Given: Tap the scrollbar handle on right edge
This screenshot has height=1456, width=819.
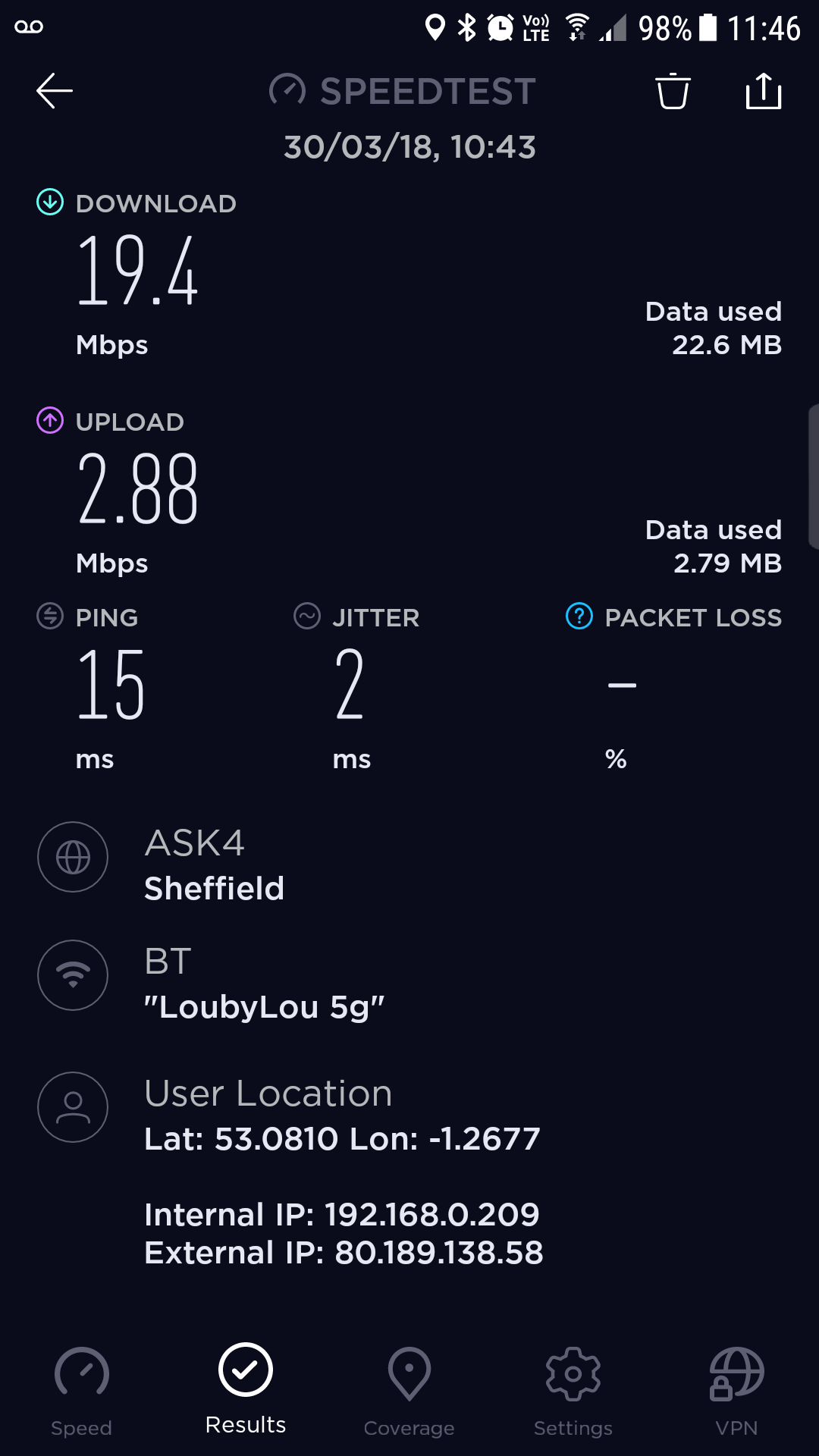Looking at the screenshot, I should pyautogui.click(x=814, y=476).
